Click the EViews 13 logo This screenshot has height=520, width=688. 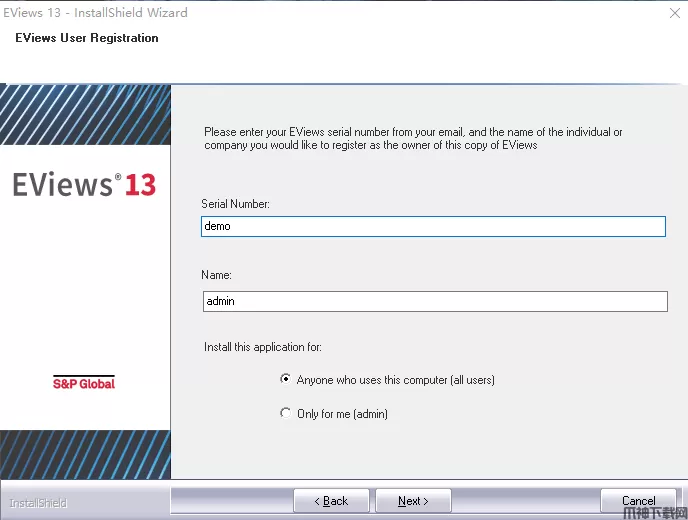(84, 184)
